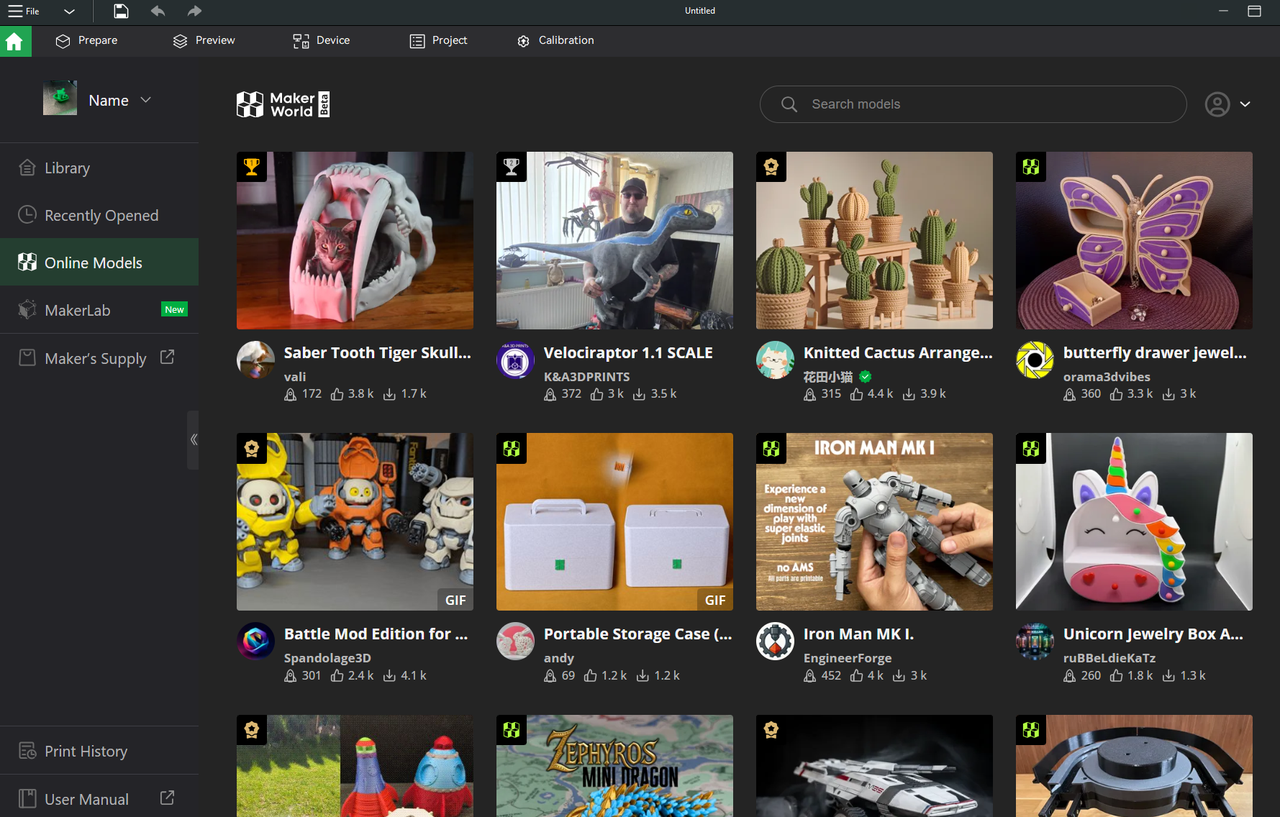
Task: Open Print History
Action: click(99, 751)
